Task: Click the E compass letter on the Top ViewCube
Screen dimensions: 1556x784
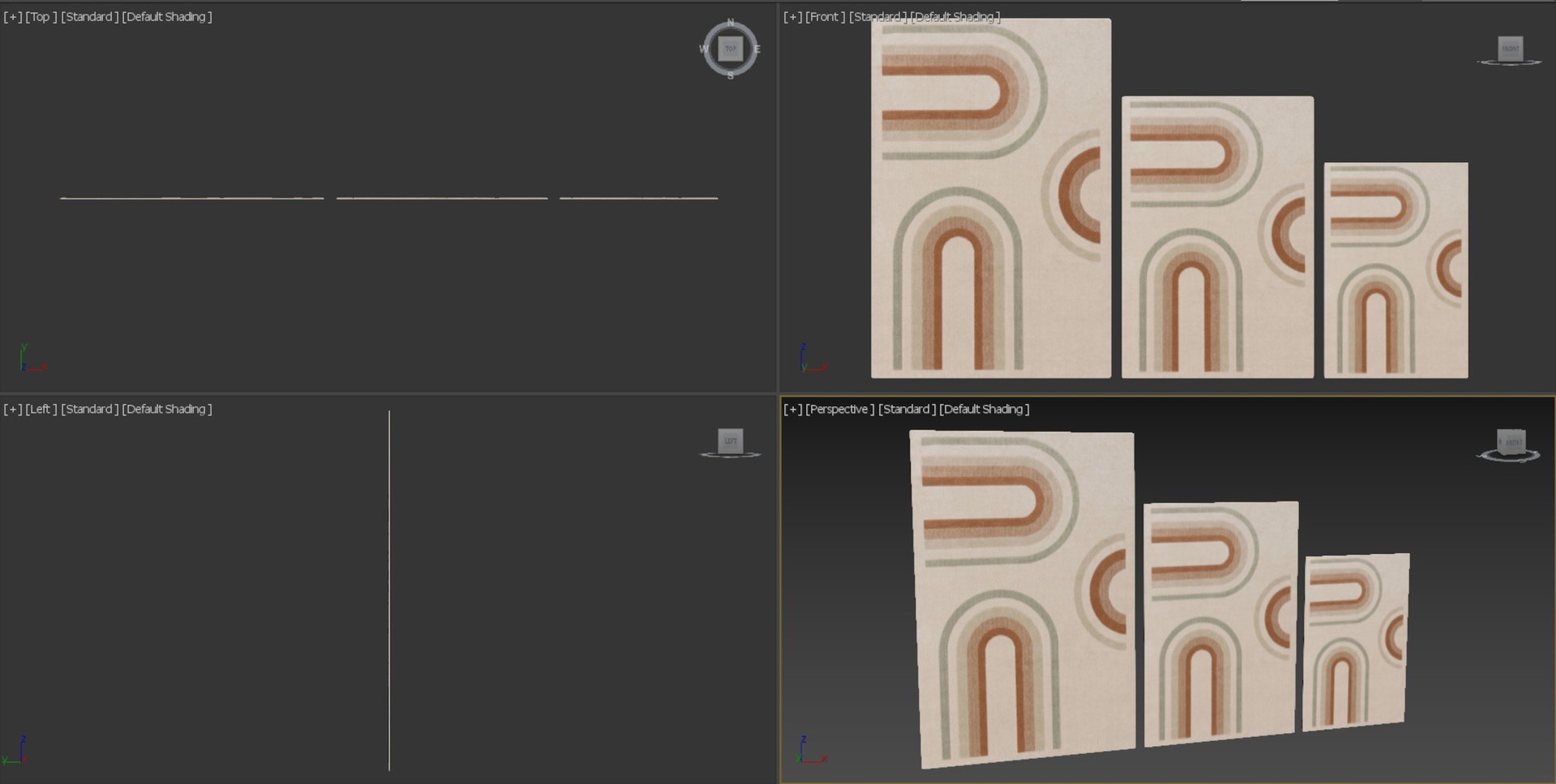Action: 757,49
